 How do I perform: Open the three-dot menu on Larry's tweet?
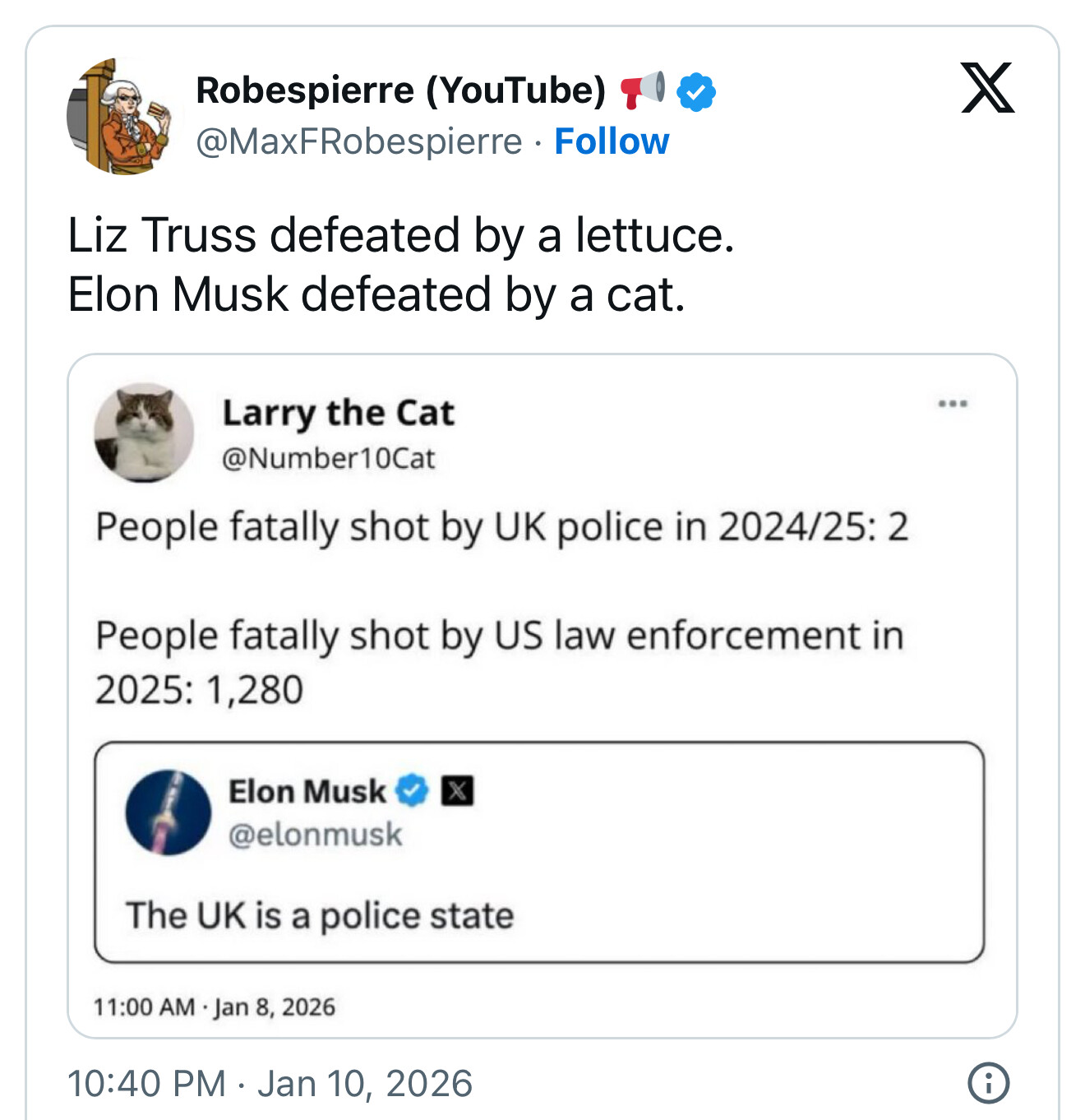[953, 404]
